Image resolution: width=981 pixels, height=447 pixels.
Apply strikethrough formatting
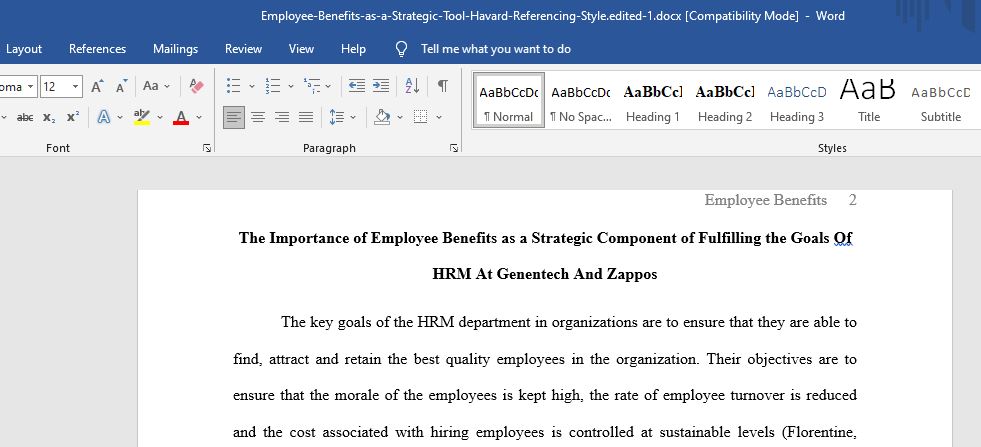pyautogui.click(x=25, y=117)
